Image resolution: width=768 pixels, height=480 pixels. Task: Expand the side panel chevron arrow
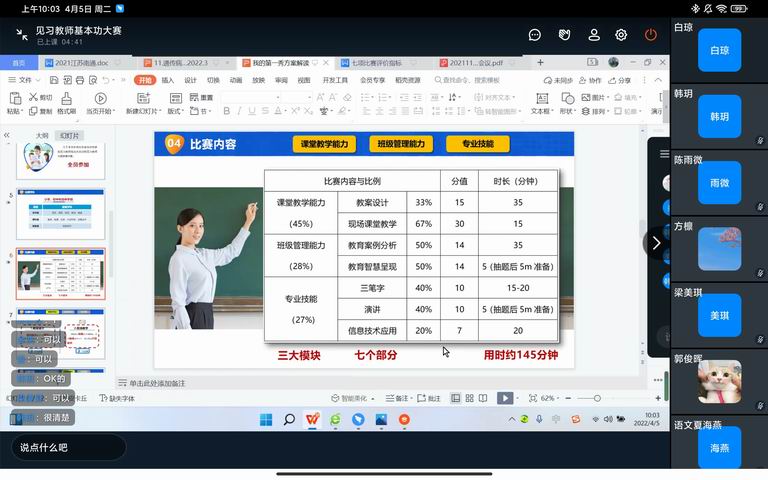pyautogui.click(x=656, y=243)
